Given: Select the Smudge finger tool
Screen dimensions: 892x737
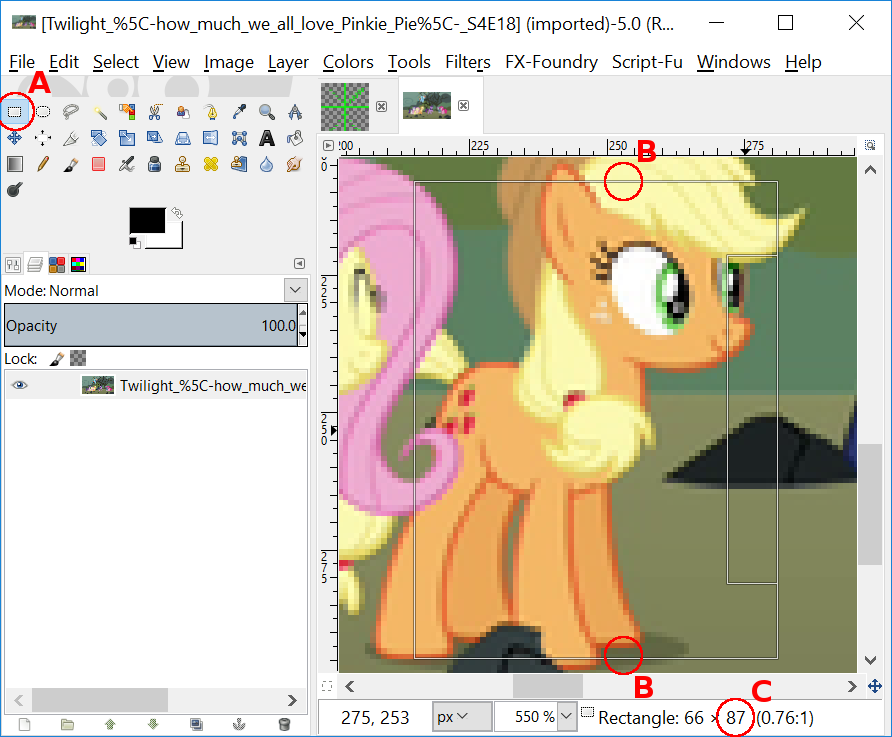Looking at the screenshot, I should tap(295, 164).
